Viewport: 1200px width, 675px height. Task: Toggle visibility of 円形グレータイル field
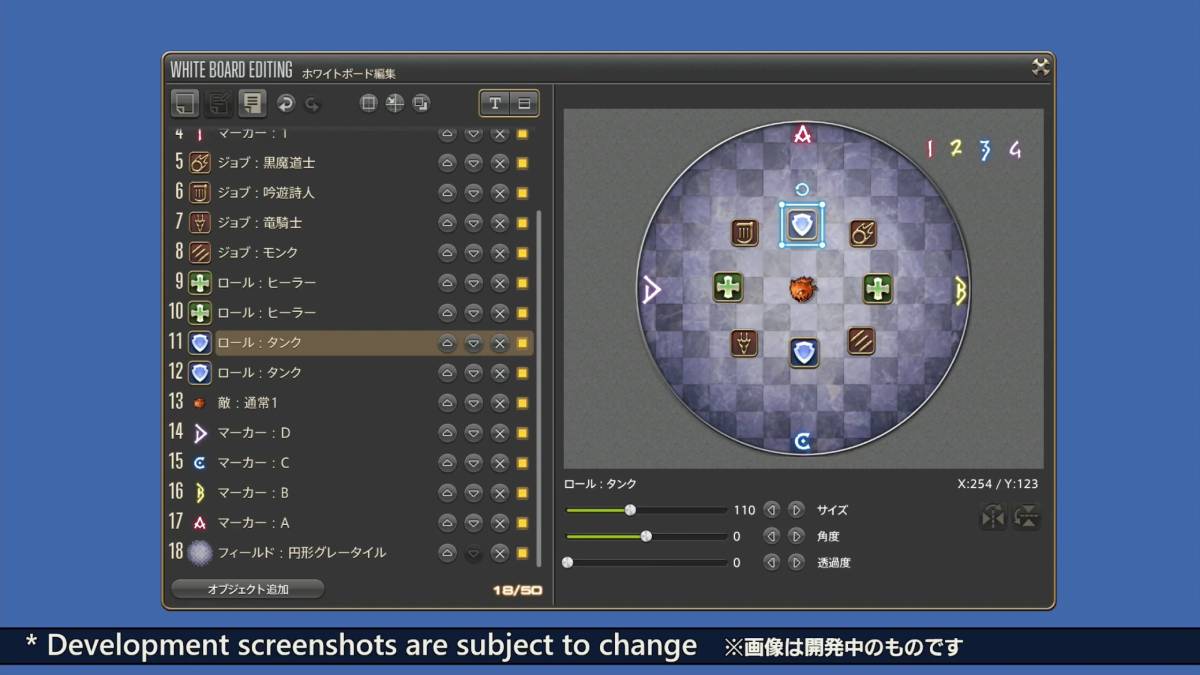tap(522, 553)
